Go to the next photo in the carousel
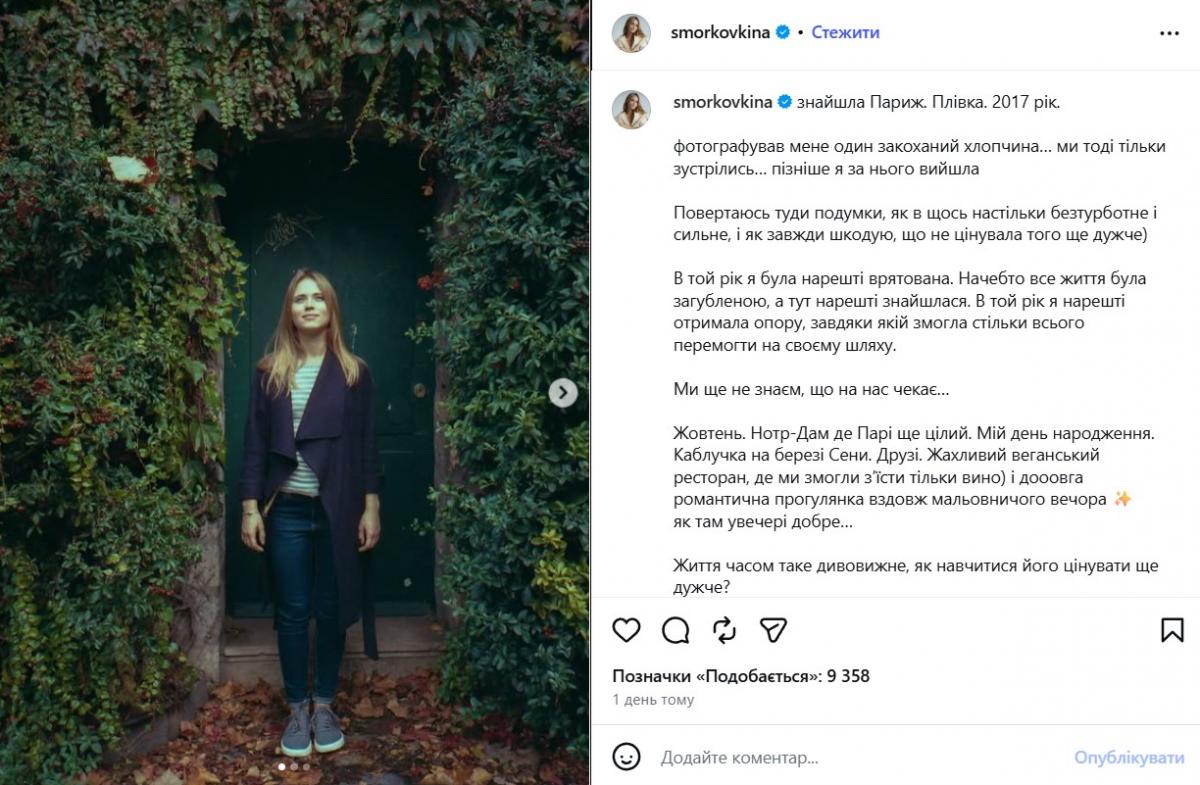This screenshot has height=785, width=1200. (x=563, y=393)
